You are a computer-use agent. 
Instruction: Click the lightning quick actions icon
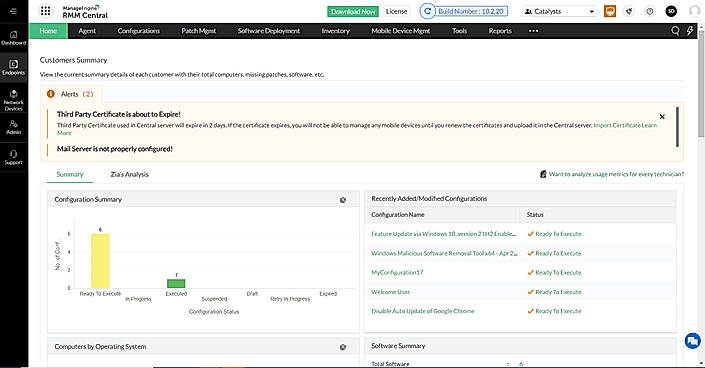[x=690, y=31]
